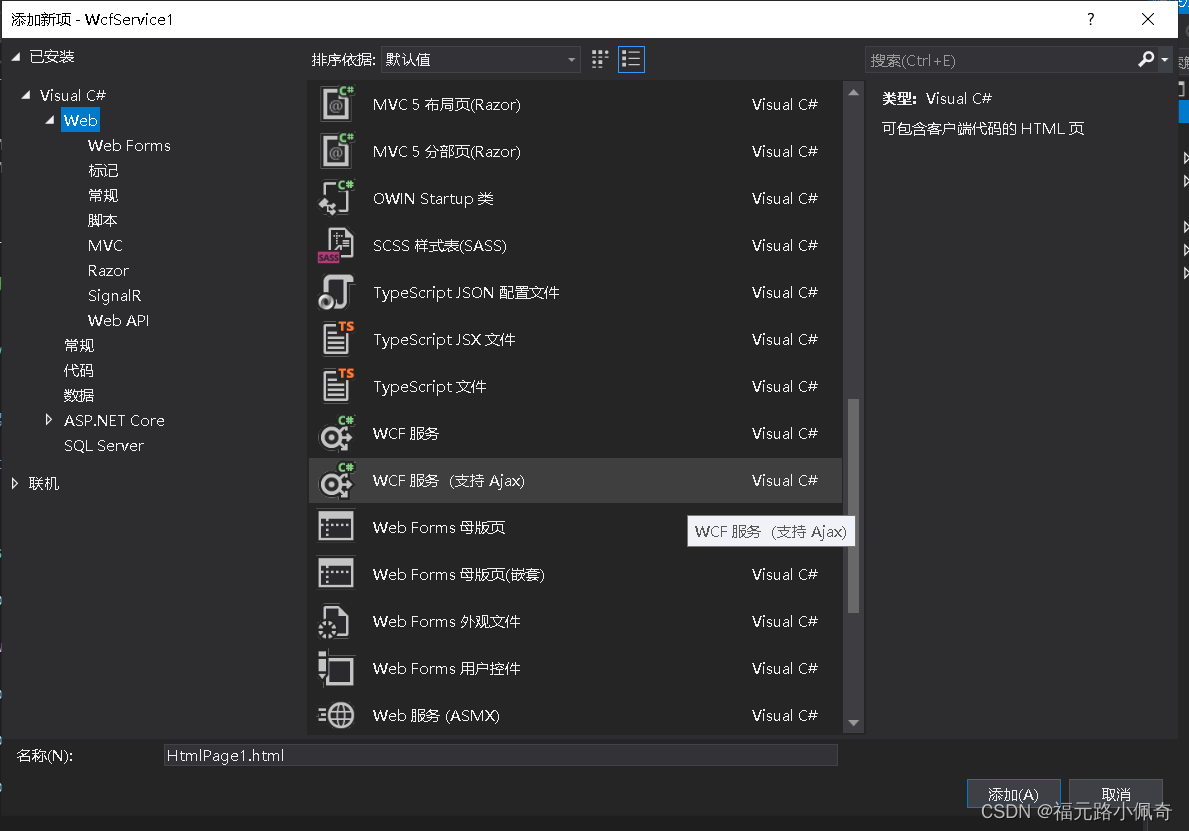The width and height of the screenshot is (1189, 831).
Task: Click the SCSS stylesheet (SASS) icon
Action: 336,245
